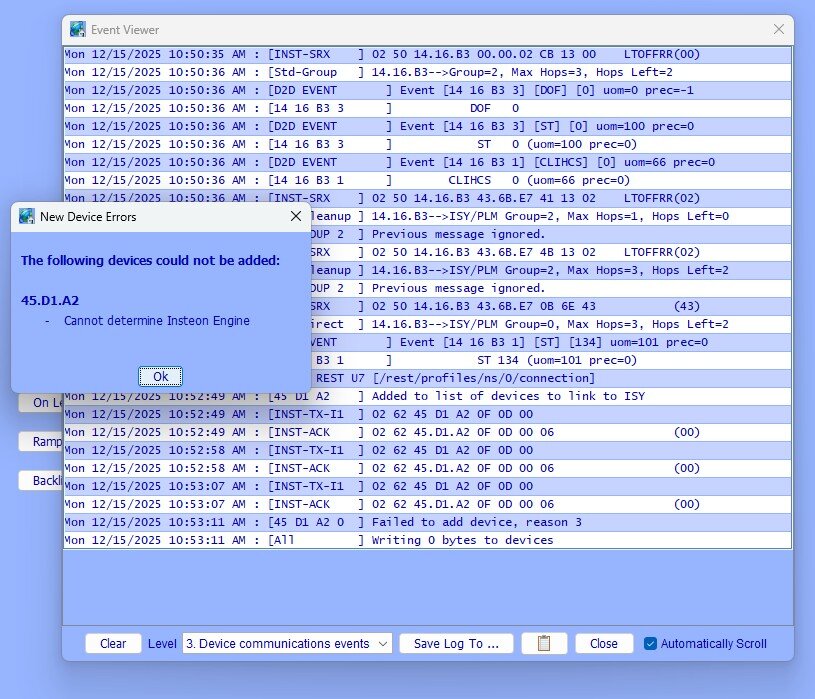Change logging level via the dropdown arrow
The height and width of the screenshot is (699, 815).
click(383, 643)
